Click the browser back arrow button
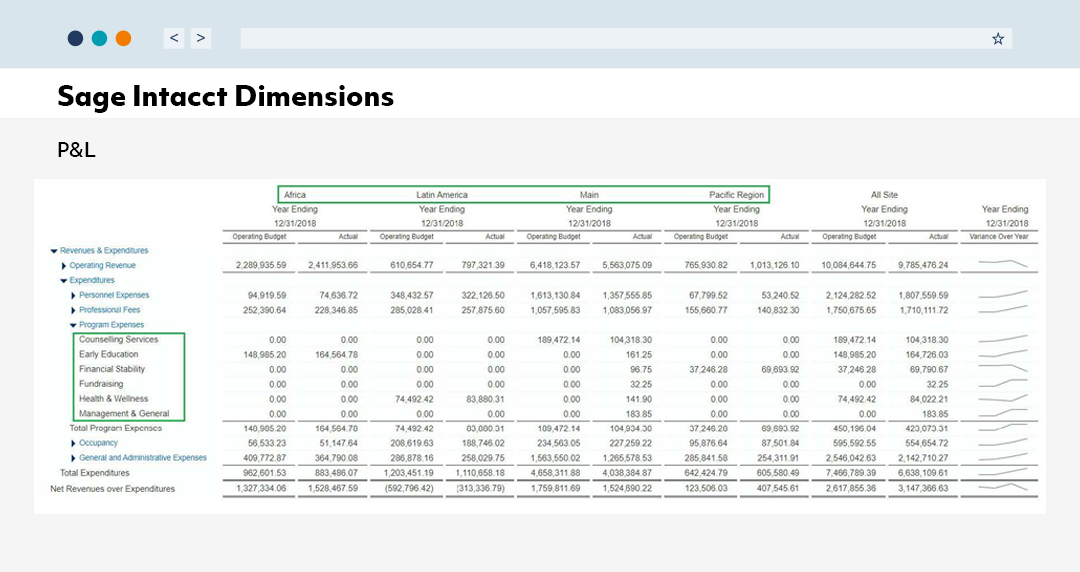Screen dimensions: 1080x572 pos(174,38)
